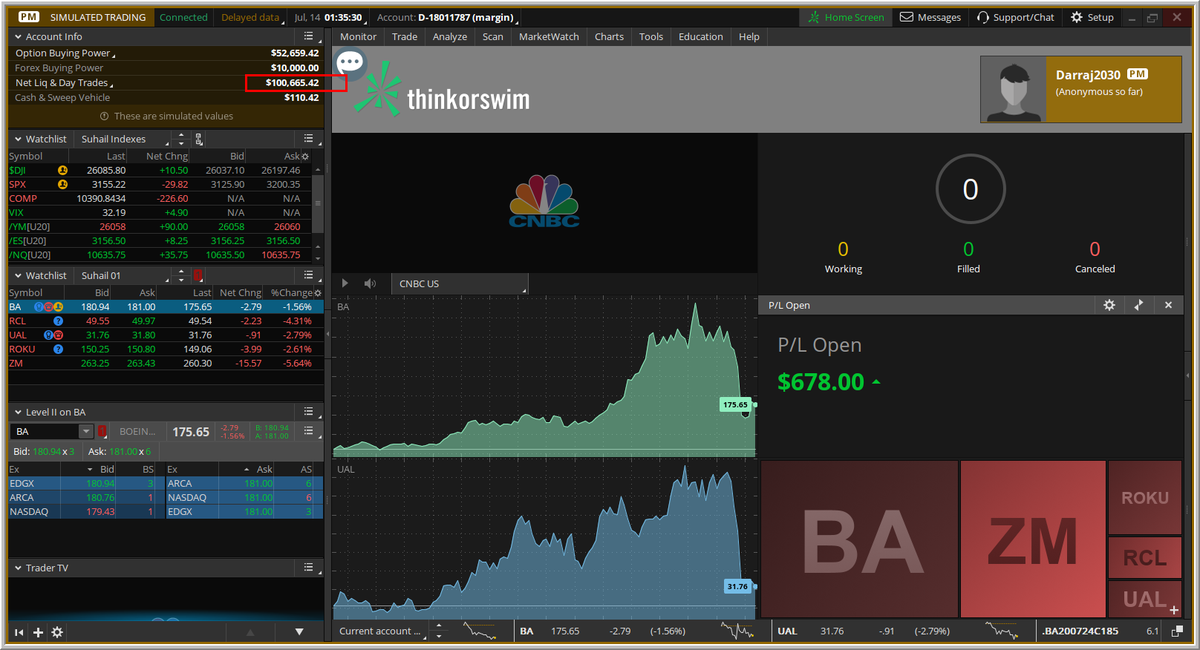This screenshot has width=1200, height=650.
Task: Click the down triangle at sidebar bottom
Action: (299, 632)
